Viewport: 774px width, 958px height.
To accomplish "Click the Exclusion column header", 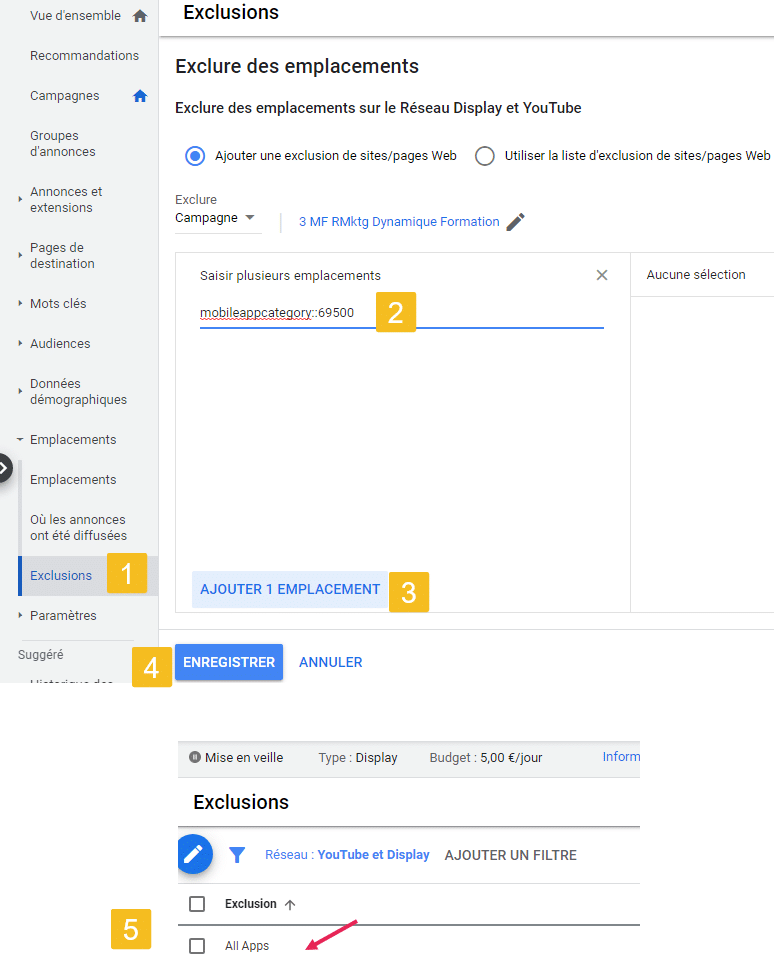I will 250,904.
